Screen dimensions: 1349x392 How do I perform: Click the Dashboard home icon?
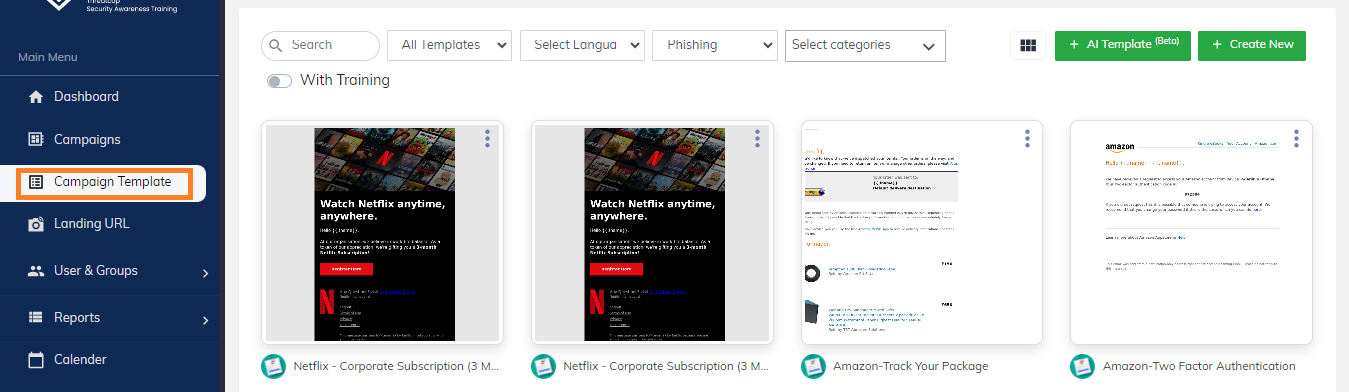click(x=36, y=97)
